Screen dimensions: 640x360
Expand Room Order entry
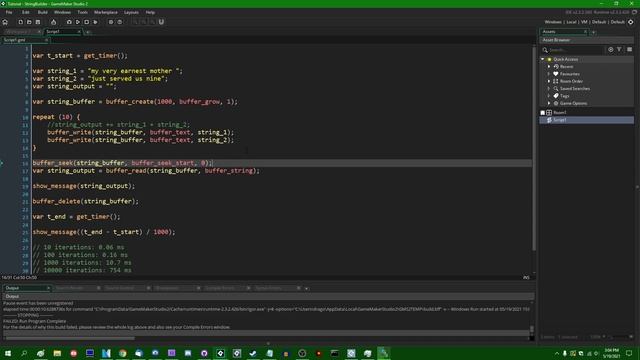click(549, 81)
